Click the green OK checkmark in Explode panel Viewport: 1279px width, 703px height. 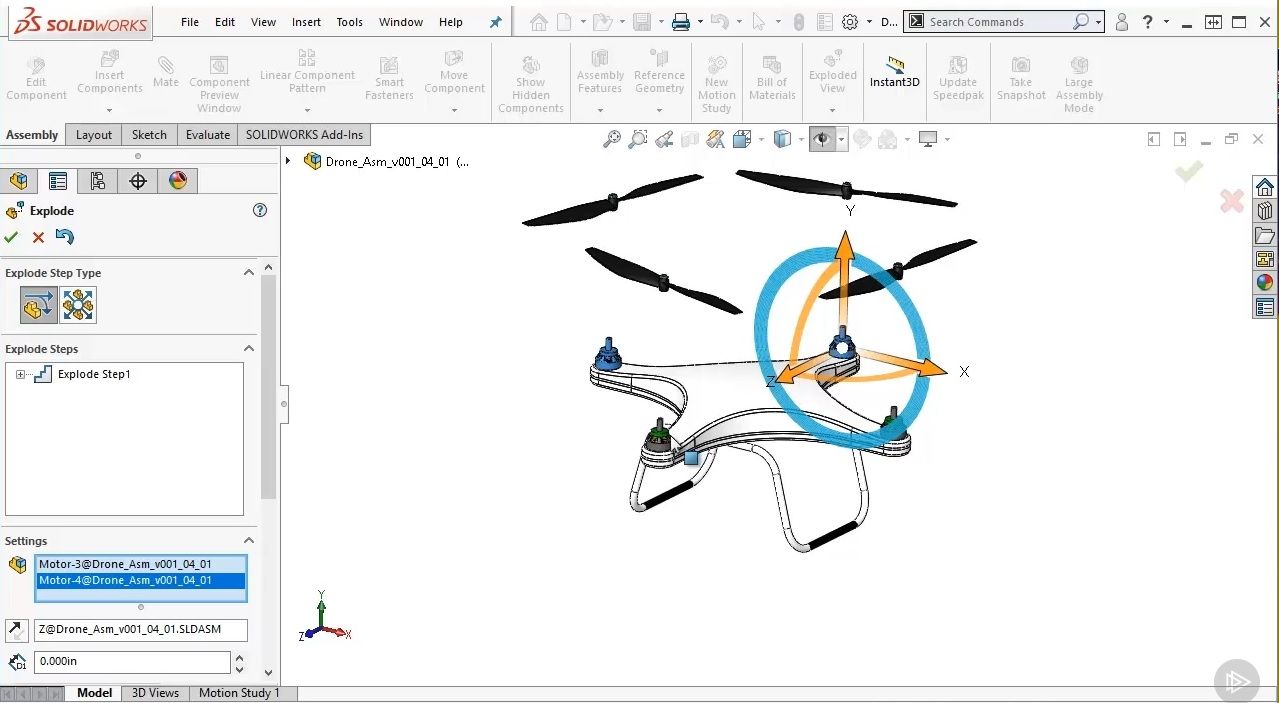click(x=11, y=237)
